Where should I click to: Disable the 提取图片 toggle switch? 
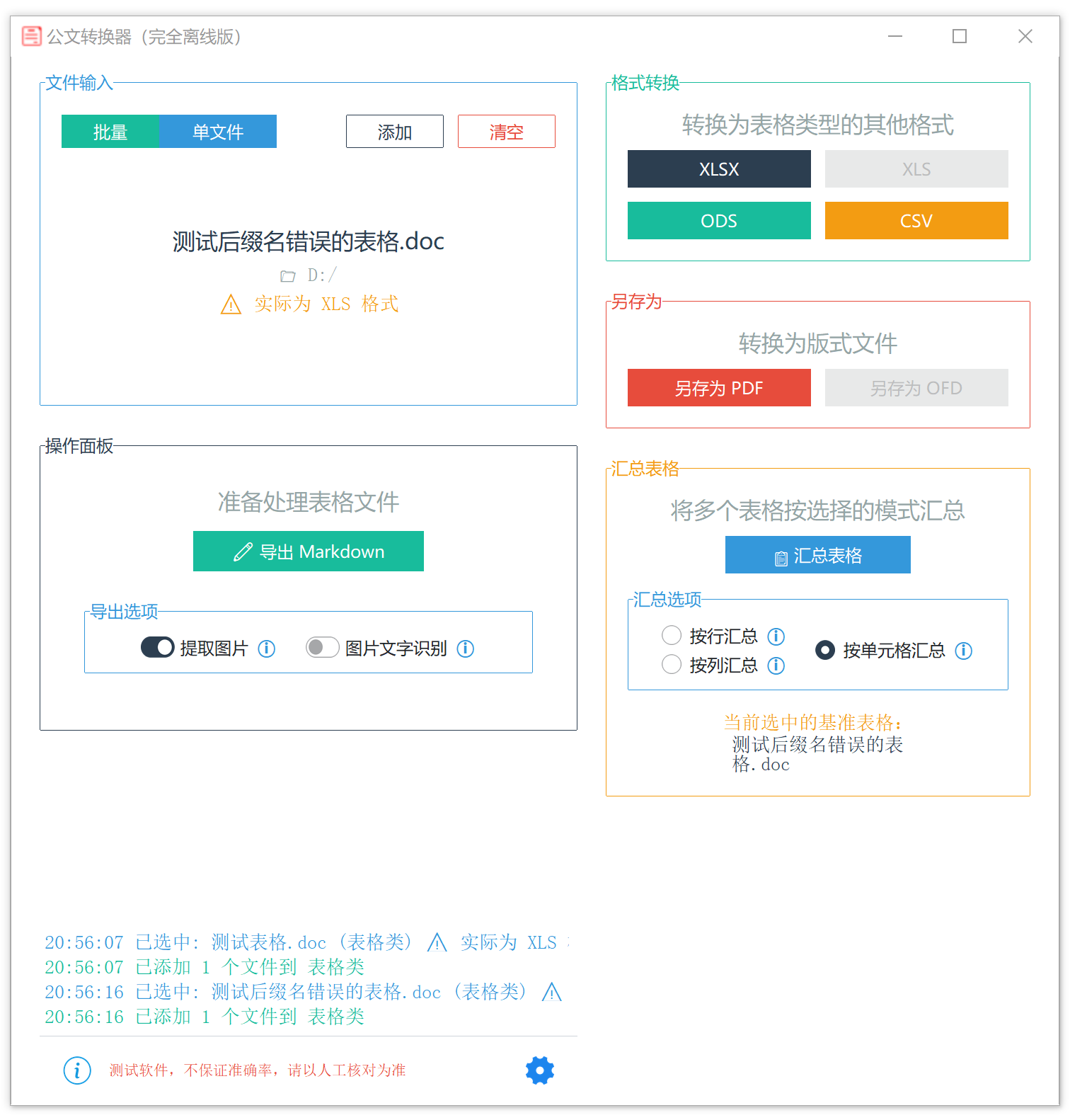click(158, 647)
